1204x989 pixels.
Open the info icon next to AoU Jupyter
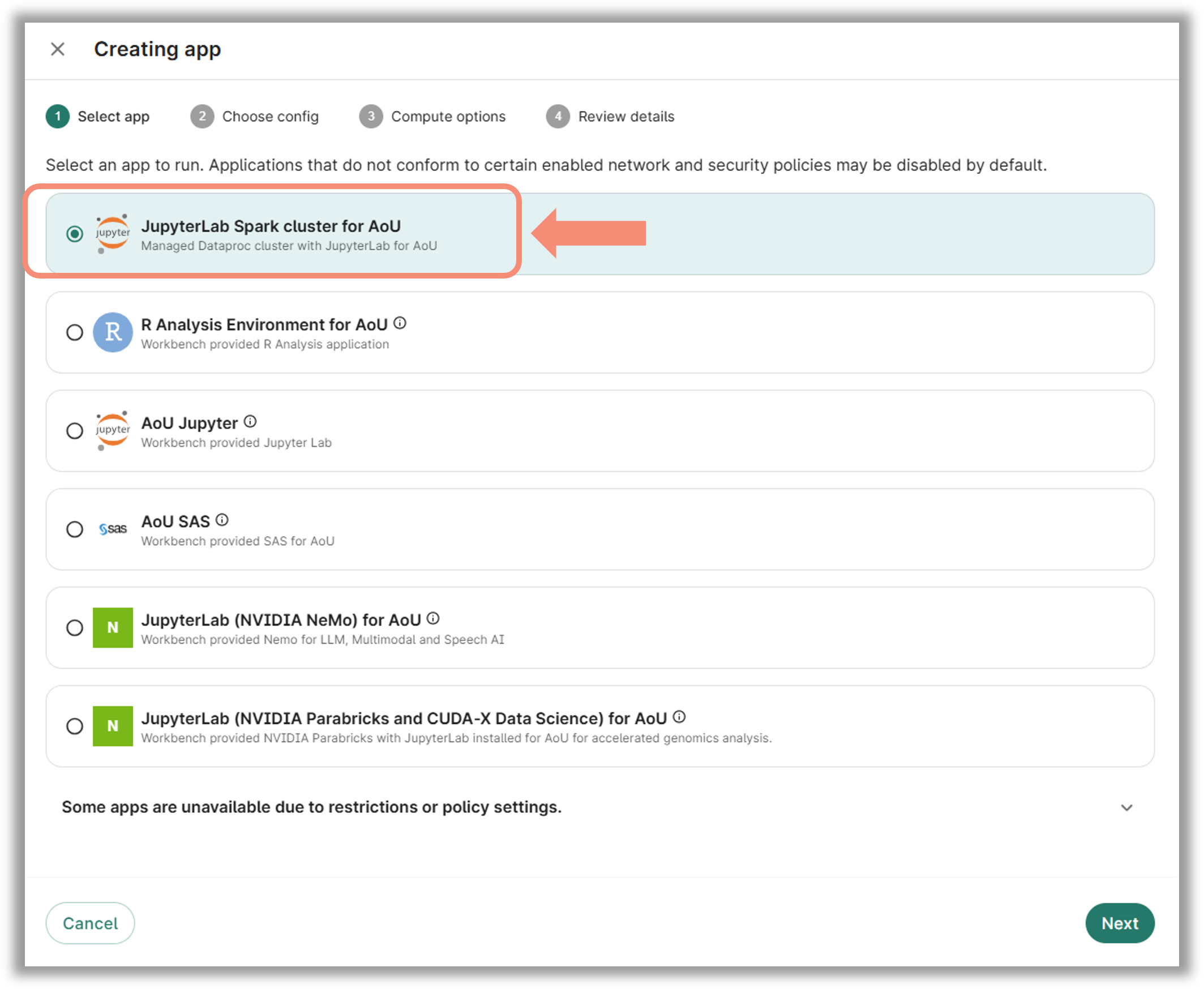pos(250,422)
